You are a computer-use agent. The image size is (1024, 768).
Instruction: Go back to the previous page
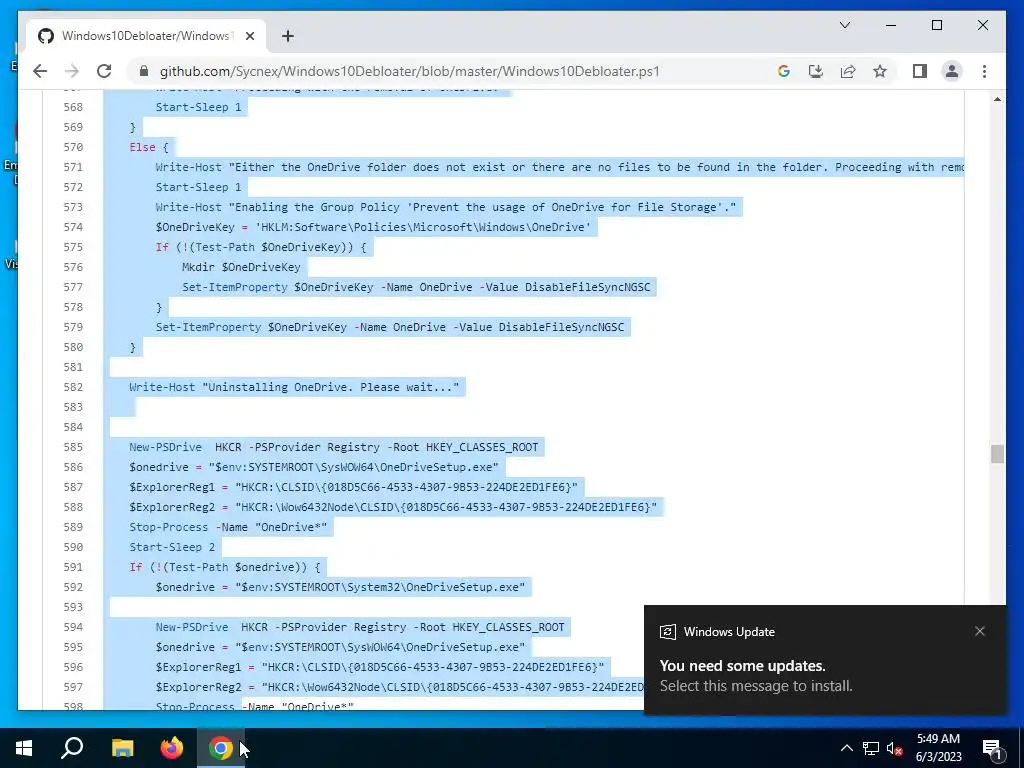pyautogui.click(x=40, y=71)
